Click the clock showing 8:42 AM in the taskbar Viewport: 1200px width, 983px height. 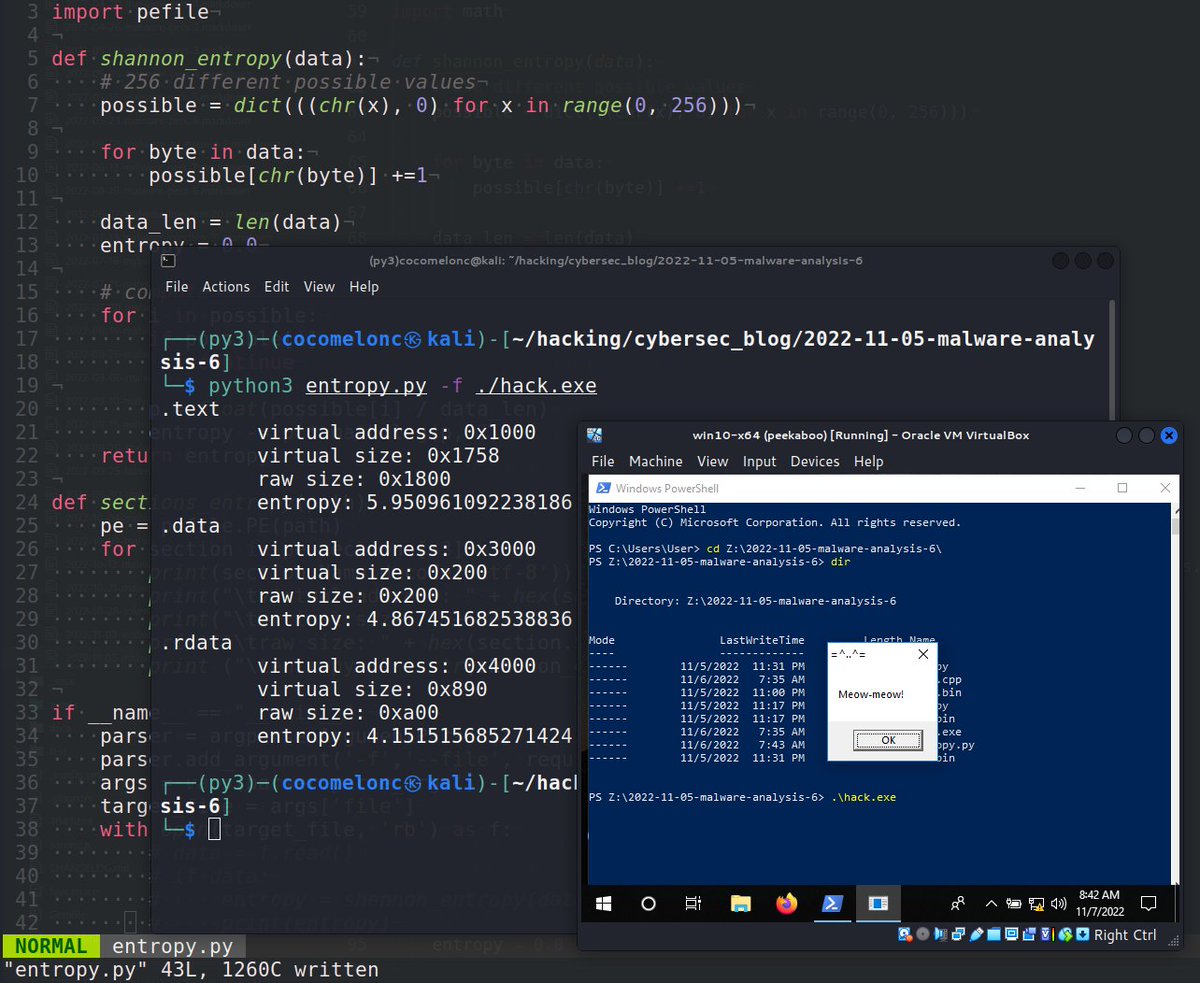[1100, 903]
